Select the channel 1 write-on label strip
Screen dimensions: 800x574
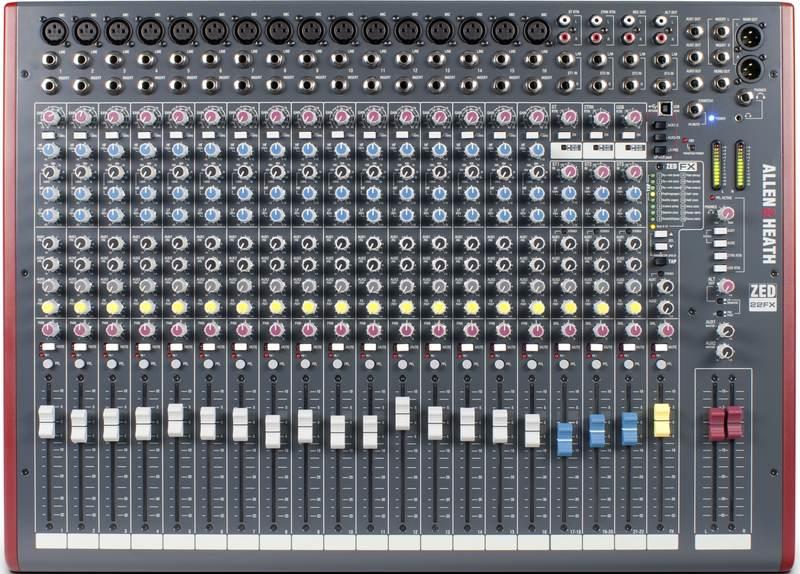(51, 541)
